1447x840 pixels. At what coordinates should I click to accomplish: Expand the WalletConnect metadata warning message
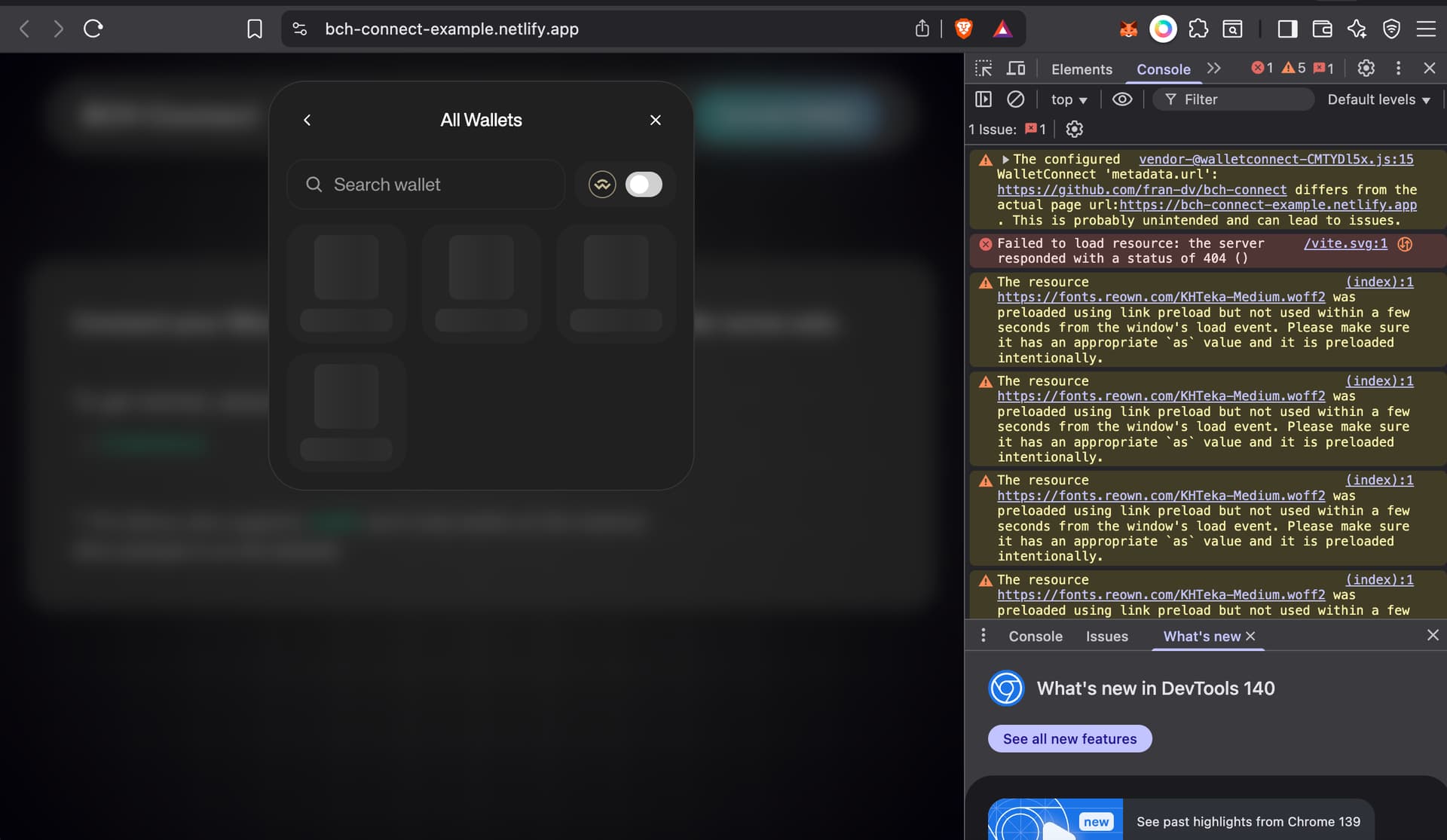coord(1005,160)
